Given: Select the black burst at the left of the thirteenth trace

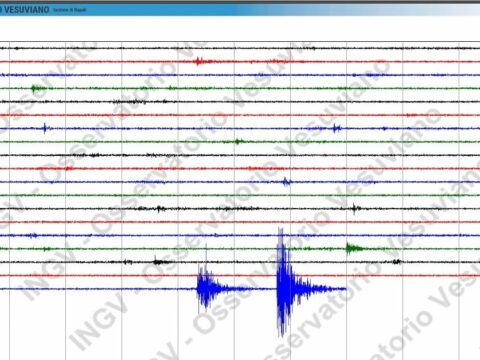Looking at the screenshot, I should click(161, 209).
